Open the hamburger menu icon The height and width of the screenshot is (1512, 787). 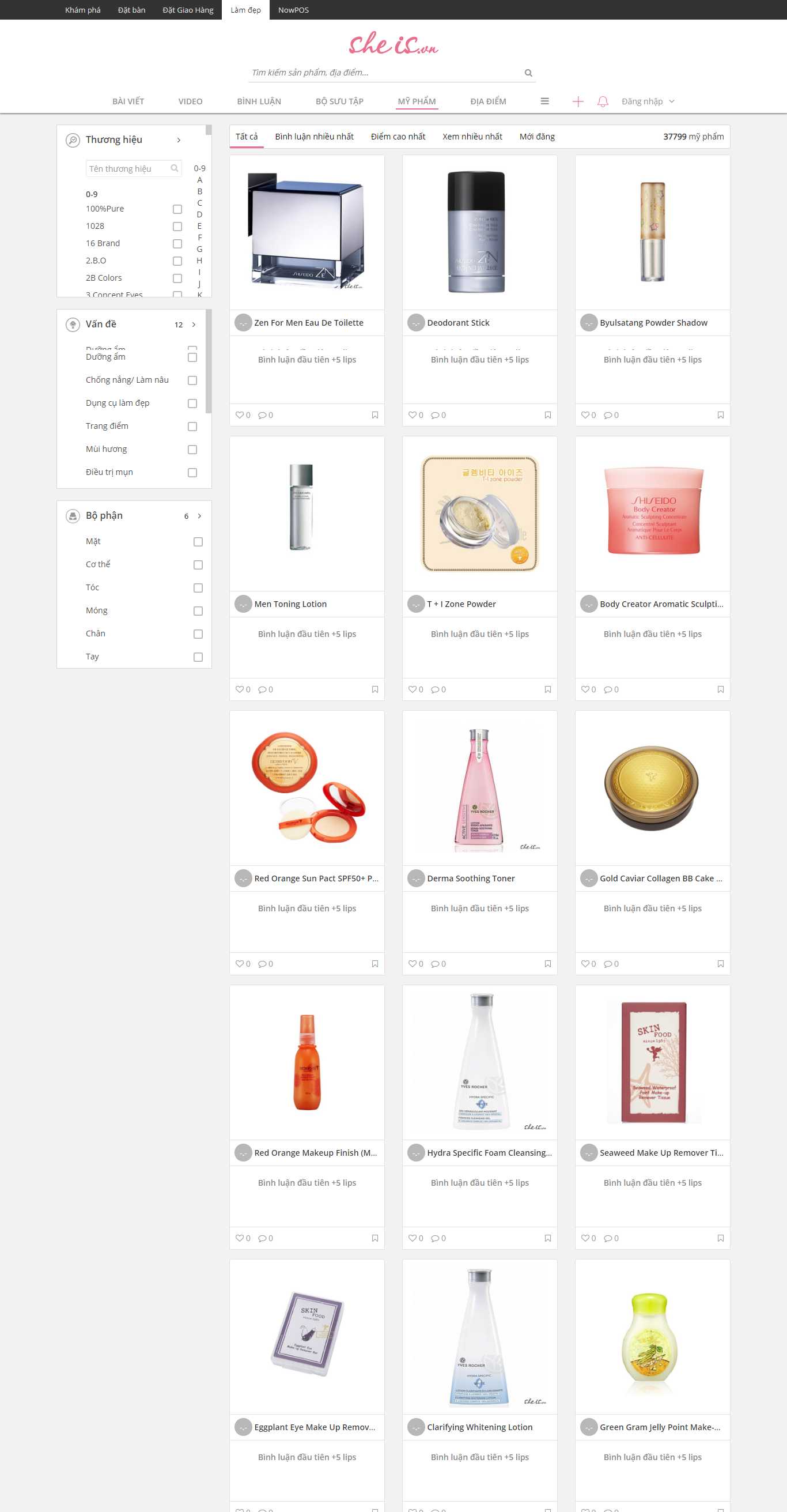(x=544, y=101)
